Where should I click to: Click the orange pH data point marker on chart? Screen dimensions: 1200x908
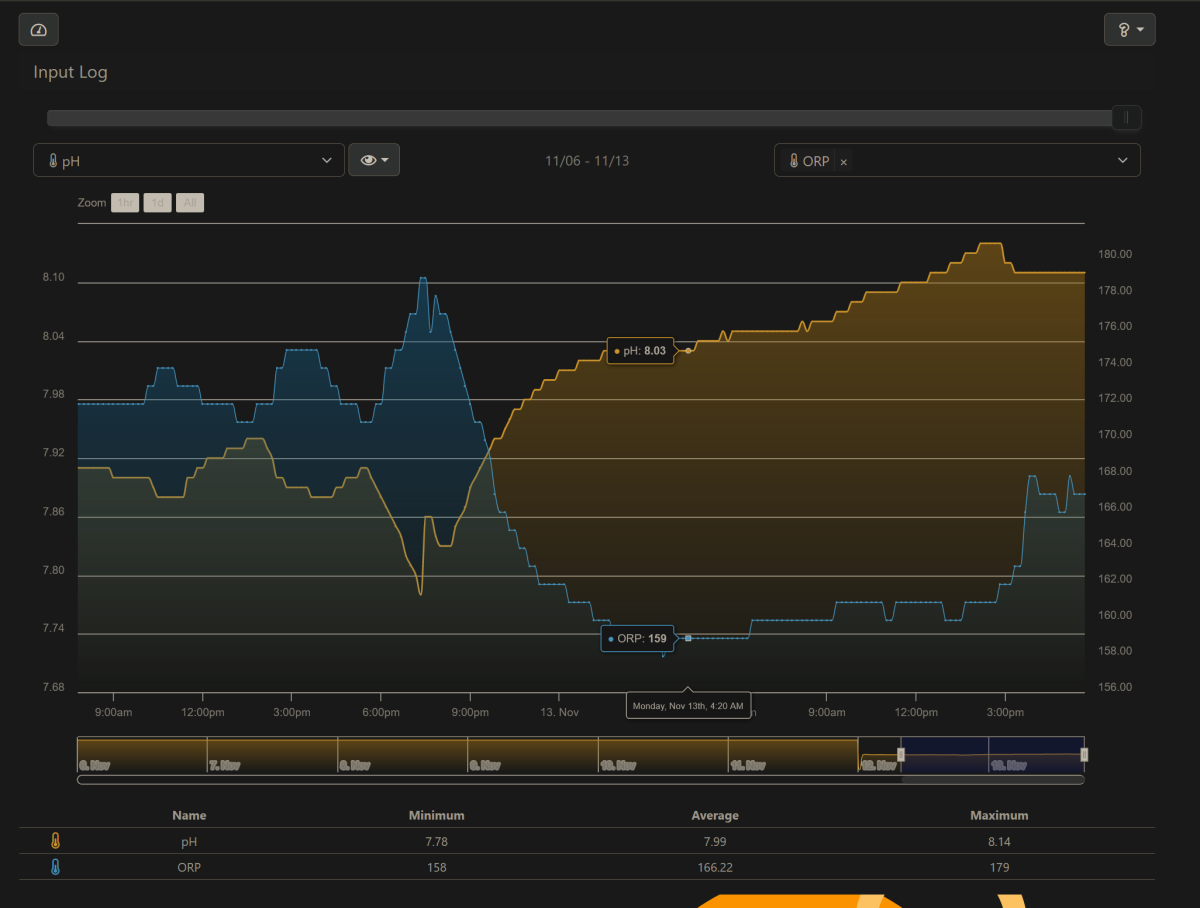(688, 351)
